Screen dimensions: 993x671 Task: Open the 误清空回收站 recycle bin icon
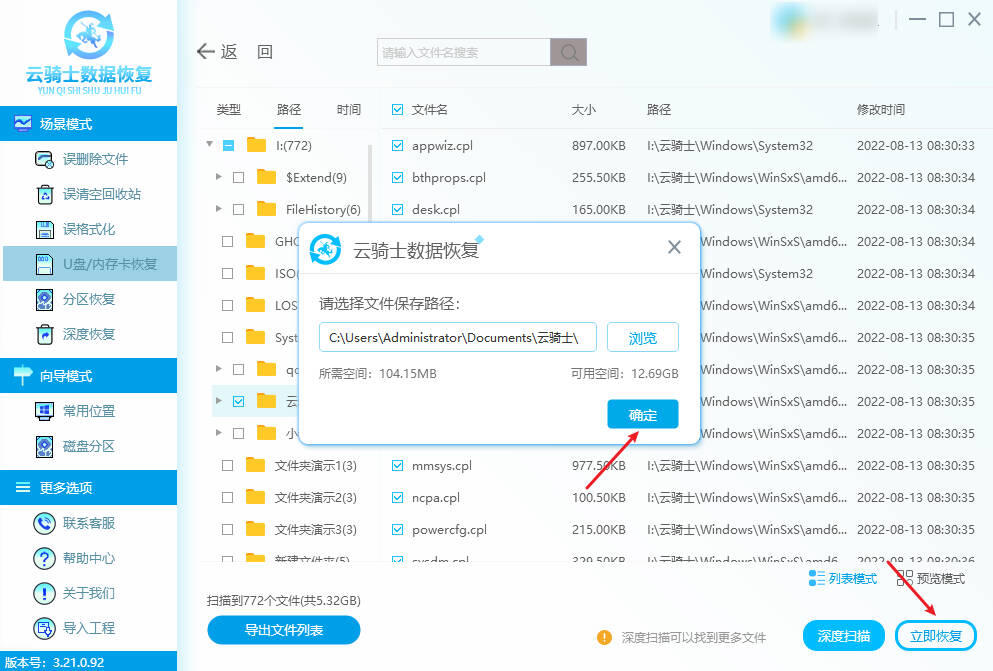44,194
